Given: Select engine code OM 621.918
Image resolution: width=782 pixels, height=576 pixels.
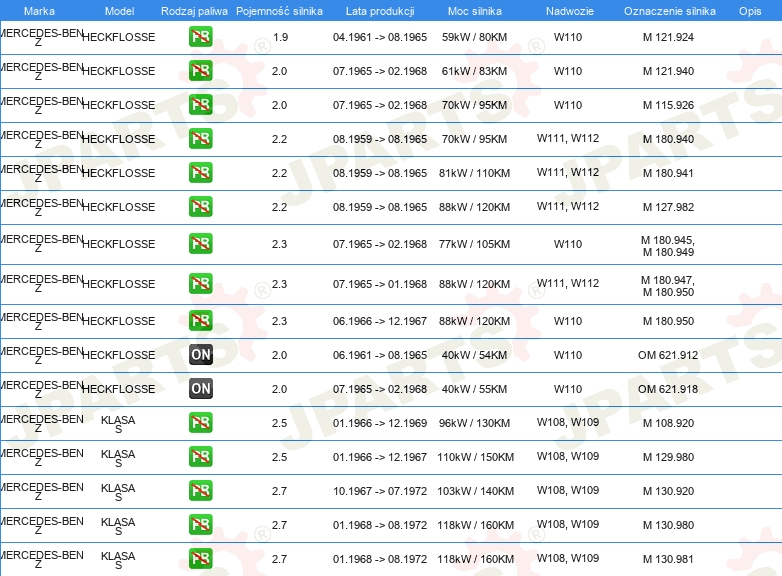Looking at the screenshot, I should click(668, 388).
